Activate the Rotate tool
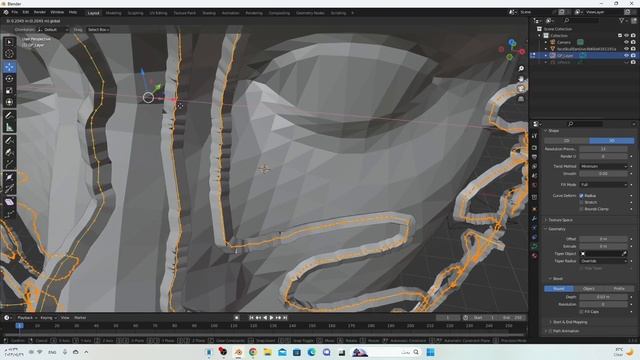 9,78
